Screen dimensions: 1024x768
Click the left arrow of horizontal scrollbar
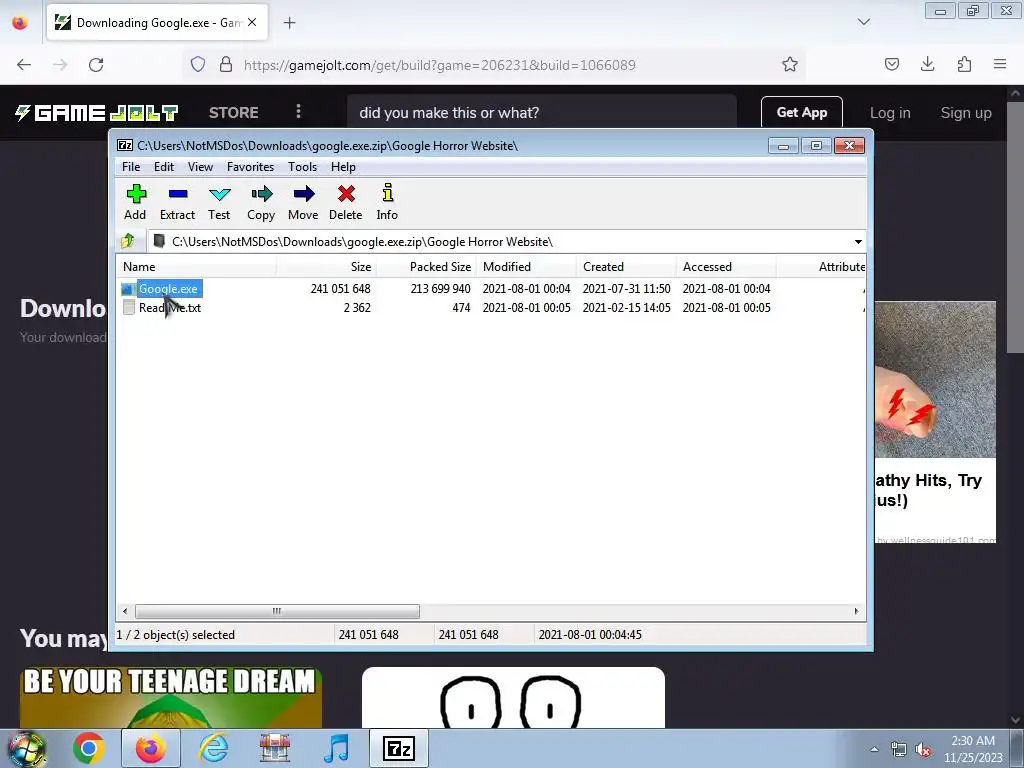(x=125, y=611)
